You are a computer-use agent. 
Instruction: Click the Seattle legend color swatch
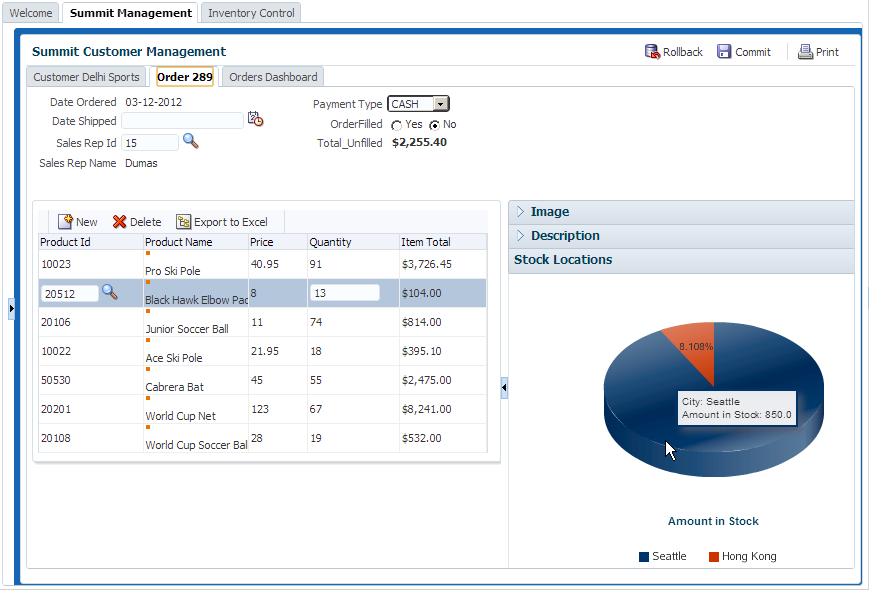click(x=643, y=557)
